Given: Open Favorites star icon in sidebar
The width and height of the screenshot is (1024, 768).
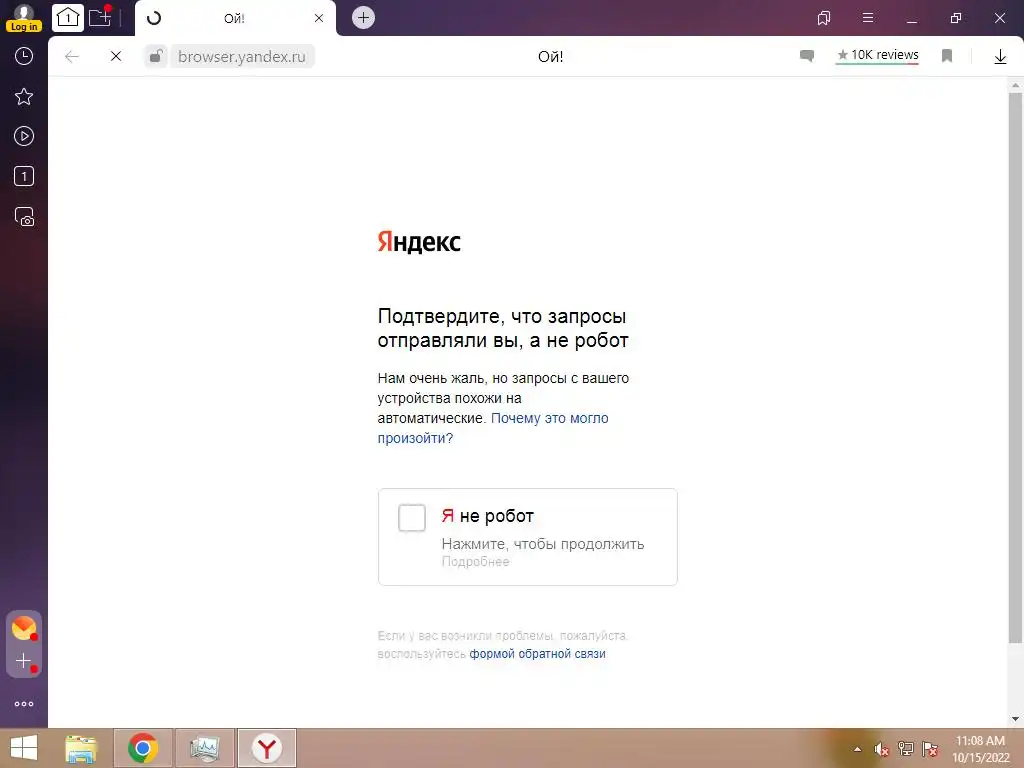Looking at the screenshot, I should (x=24, y=97).
